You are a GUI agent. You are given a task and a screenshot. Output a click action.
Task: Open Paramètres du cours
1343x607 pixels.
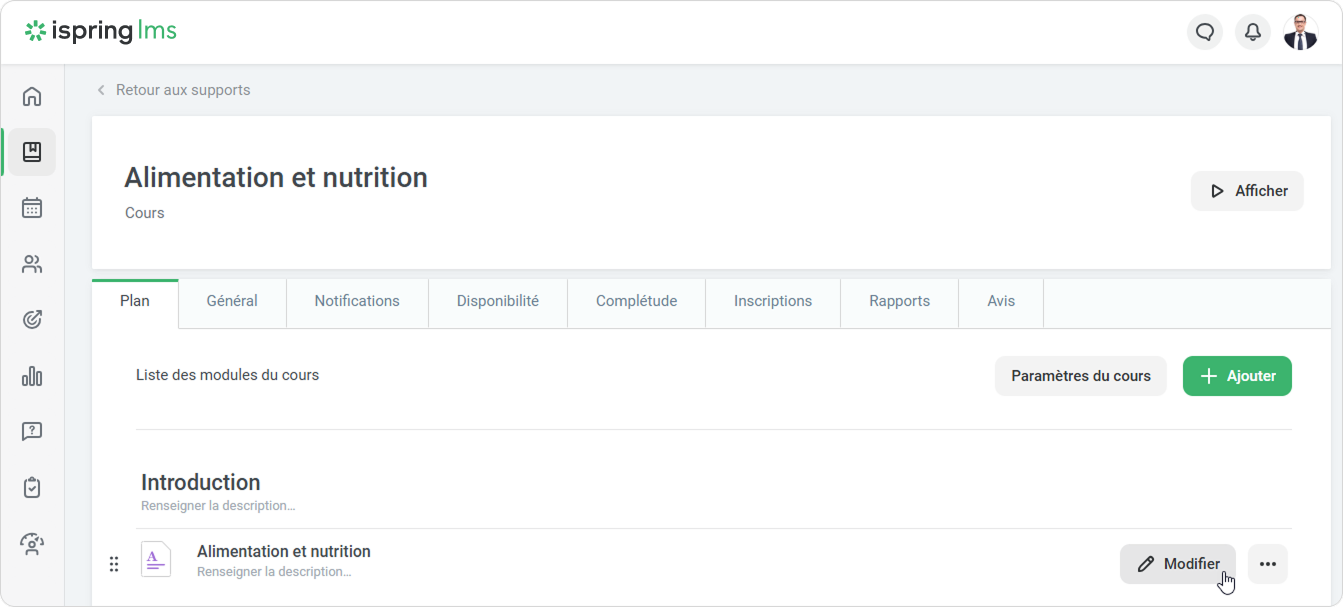[x=1080, y=376]
